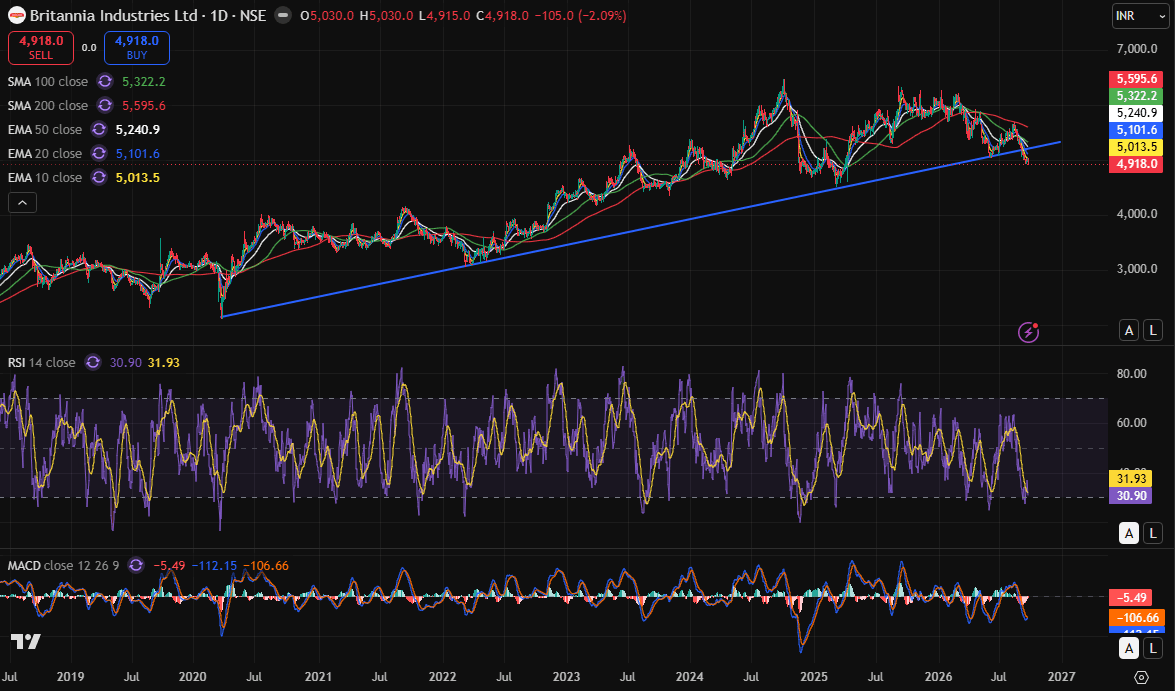Image resolution: width=1175 pixels, height=691 pixels.
Task: Click the 0.0 spread value
Action: point(89,47)
